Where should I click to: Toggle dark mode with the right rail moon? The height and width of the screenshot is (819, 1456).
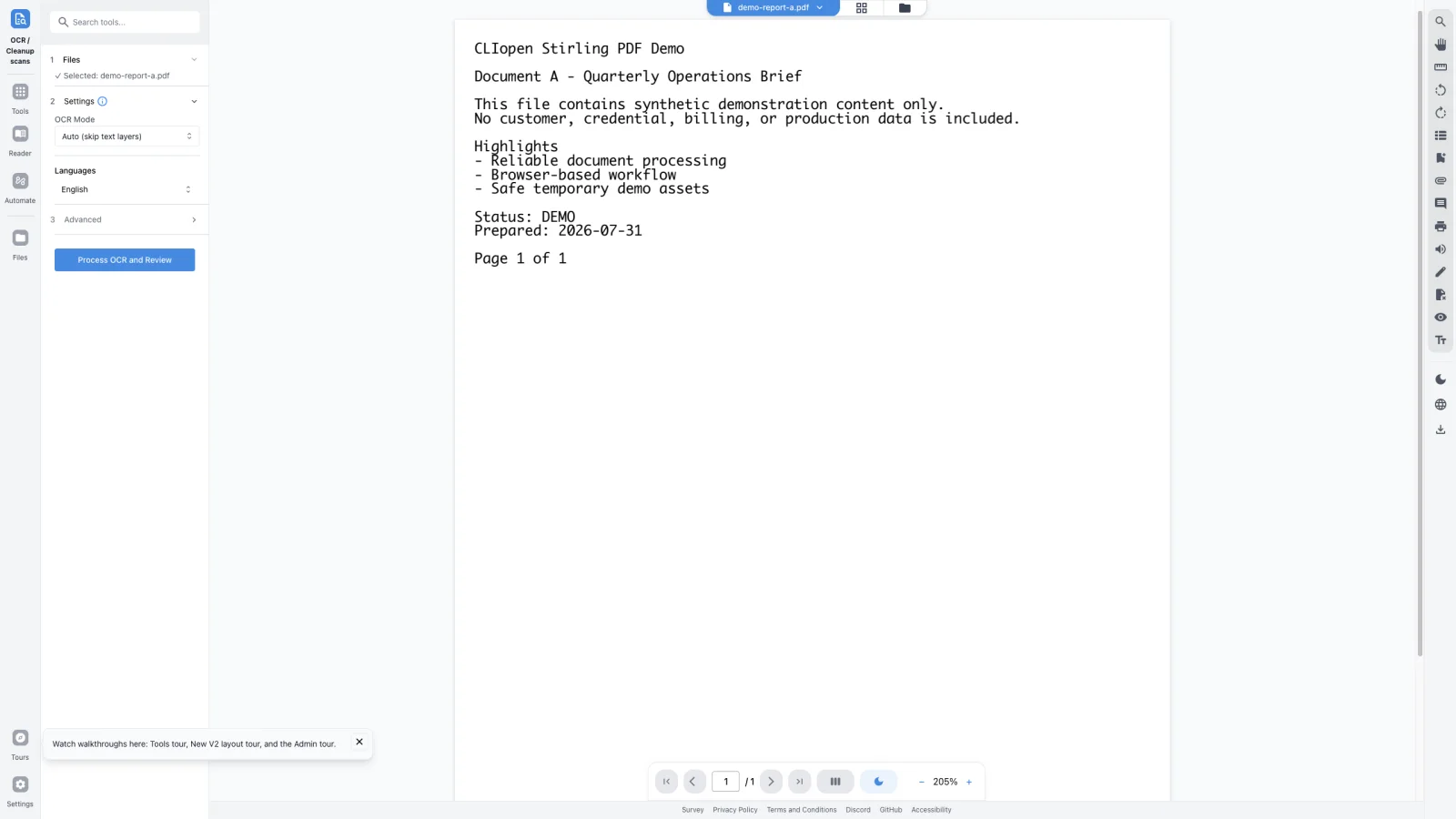(x=1441, y=379)
